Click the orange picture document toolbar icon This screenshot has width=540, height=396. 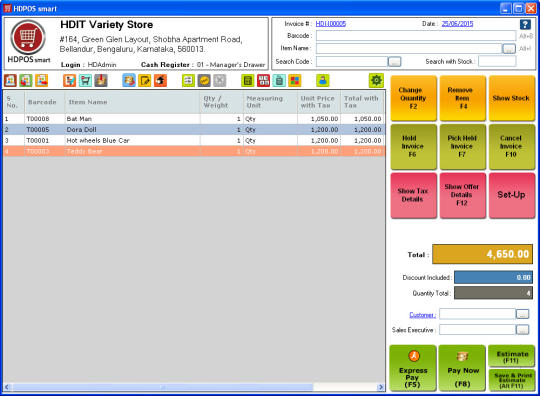point(42,81)
